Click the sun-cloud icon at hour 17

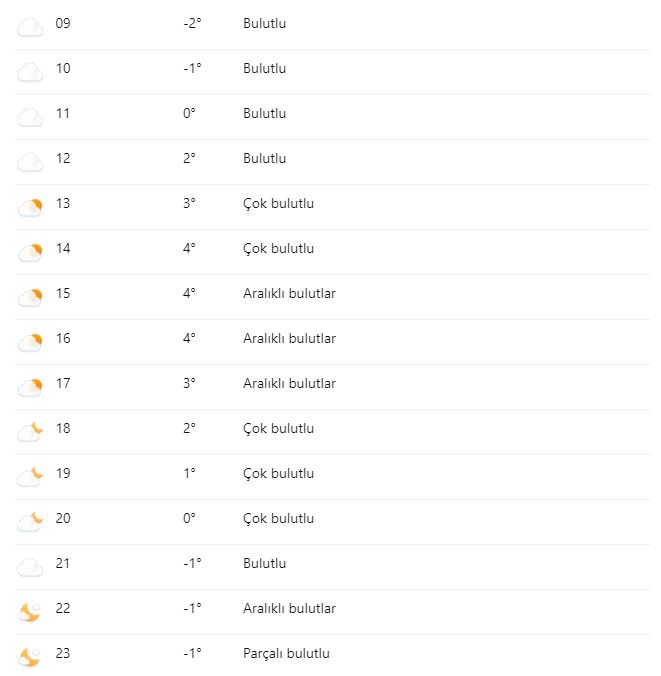coord(30,387)
